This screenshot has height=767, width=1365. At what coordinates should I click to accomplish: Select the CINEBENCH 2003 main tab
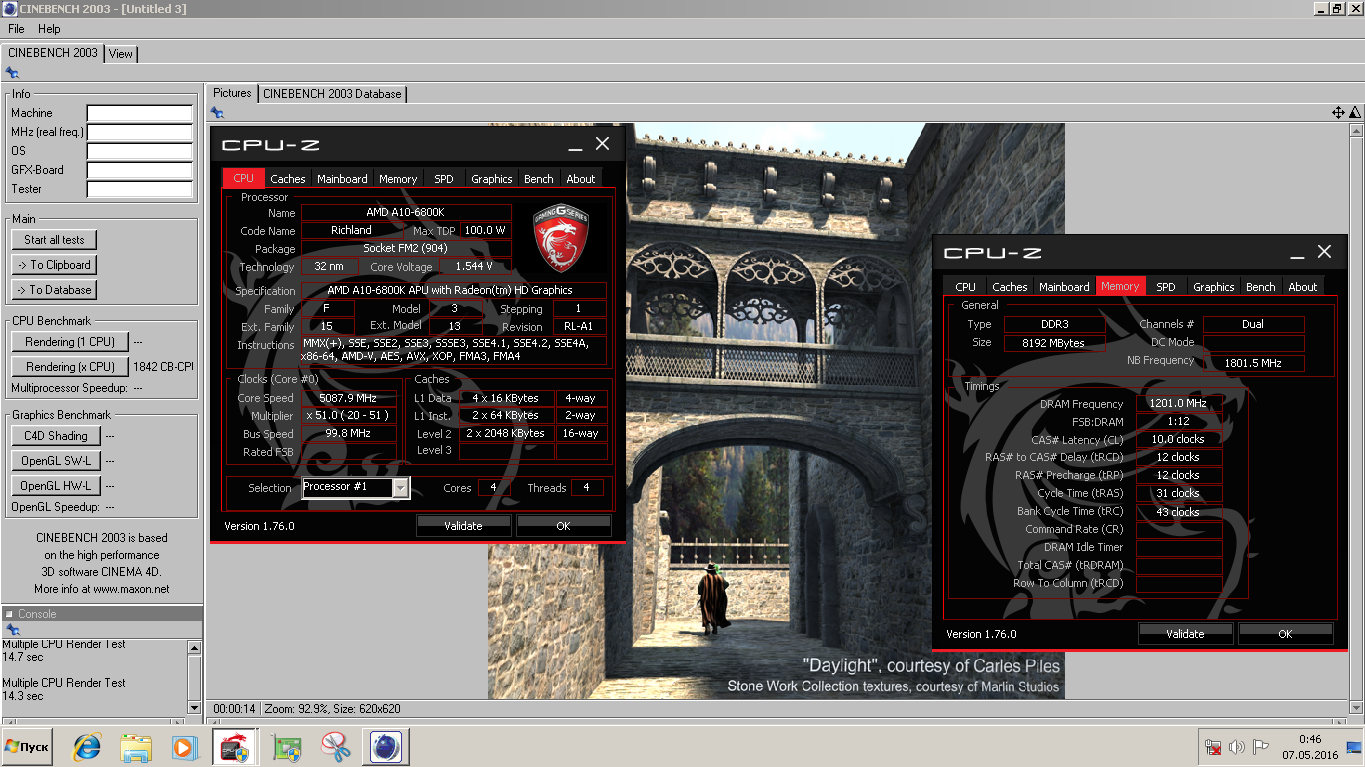click(x=53, y=53)
